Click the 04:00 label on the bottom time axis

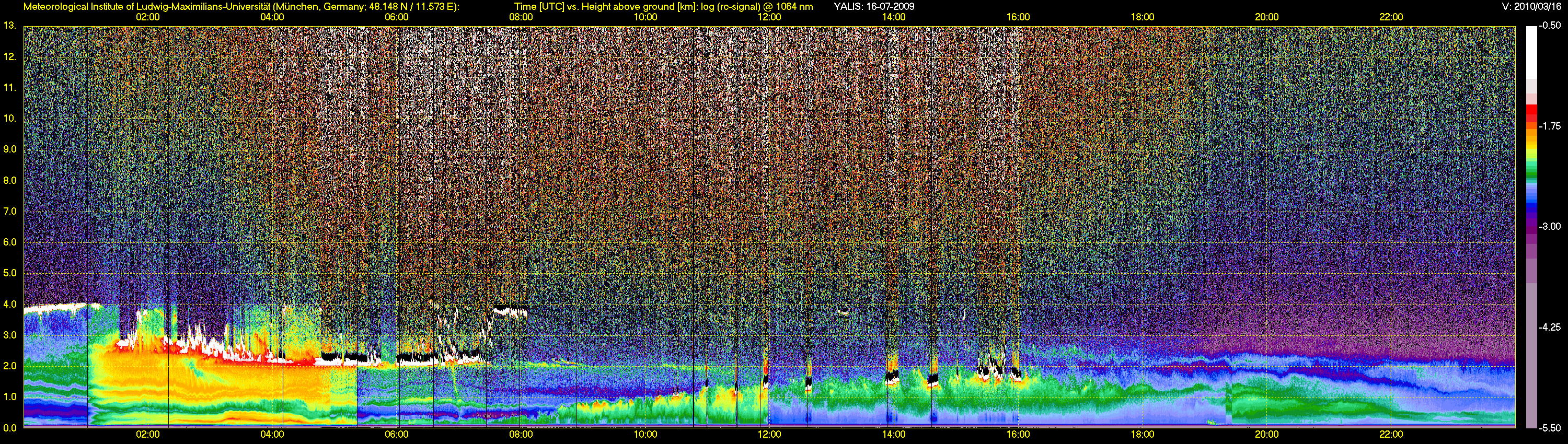tap(272, 434)
